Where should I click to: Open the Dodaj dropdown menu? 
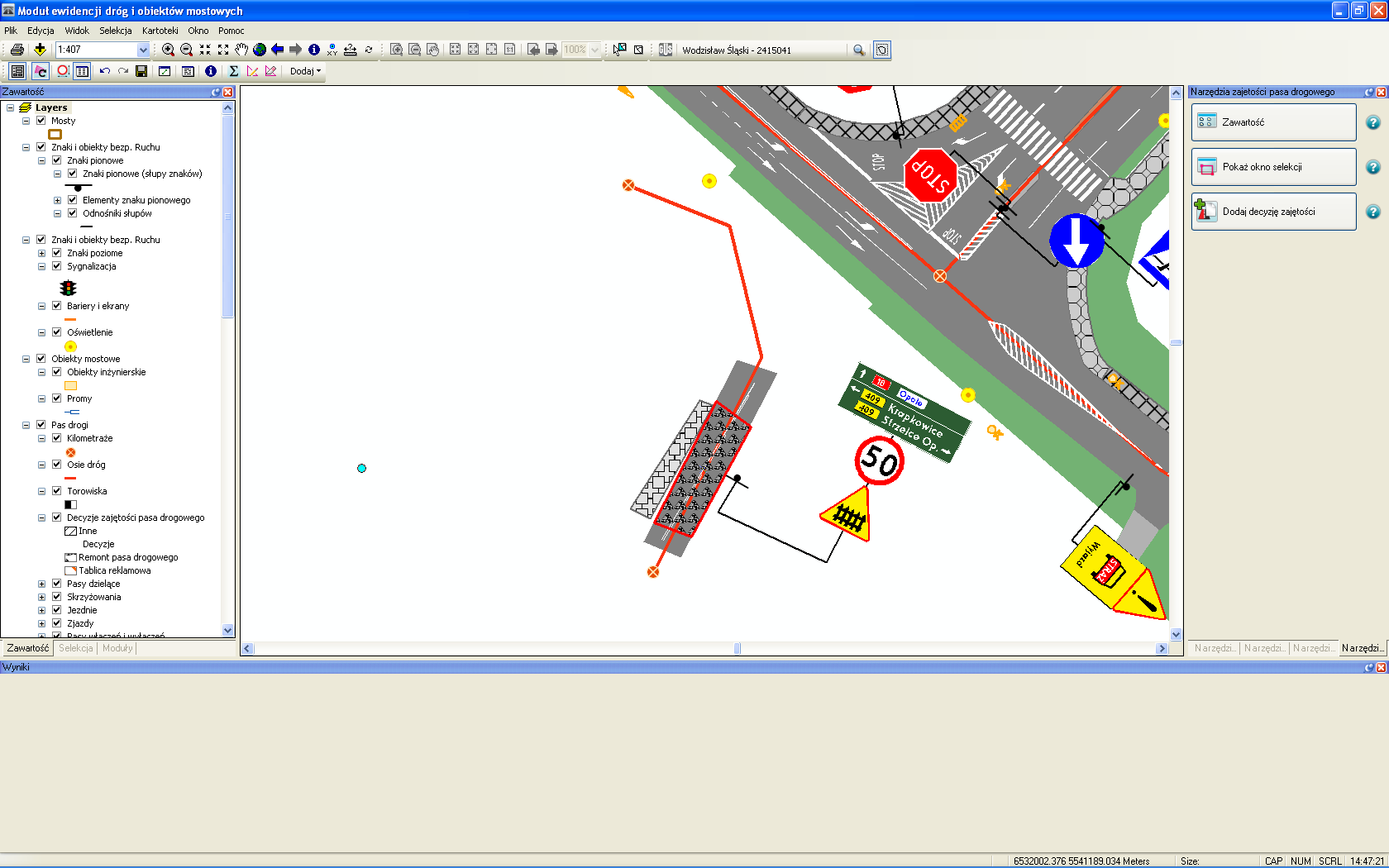[305, 71]
